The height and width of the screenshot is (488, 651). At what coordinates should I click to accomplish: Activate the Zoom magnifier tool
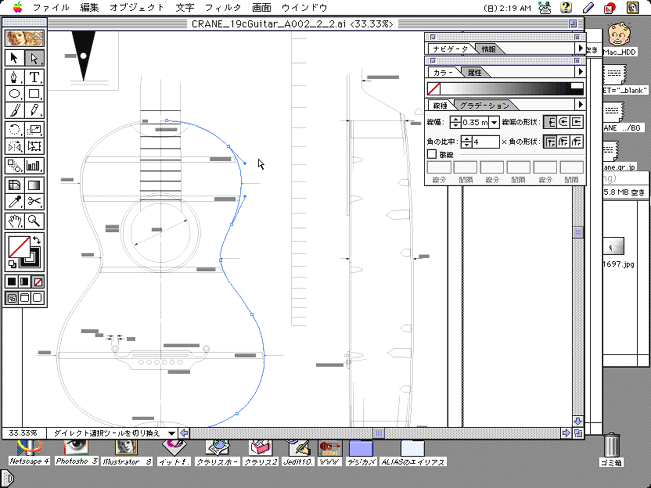[x=34, y=220]
